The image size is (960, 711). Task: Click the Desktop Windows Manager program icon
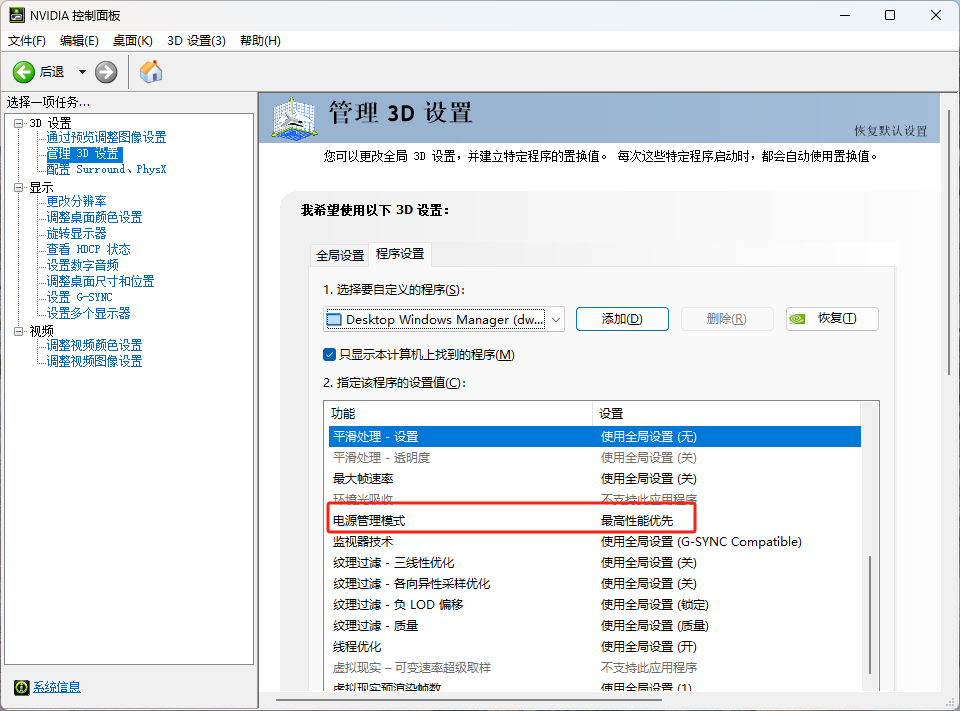click(x=334, y=320)
